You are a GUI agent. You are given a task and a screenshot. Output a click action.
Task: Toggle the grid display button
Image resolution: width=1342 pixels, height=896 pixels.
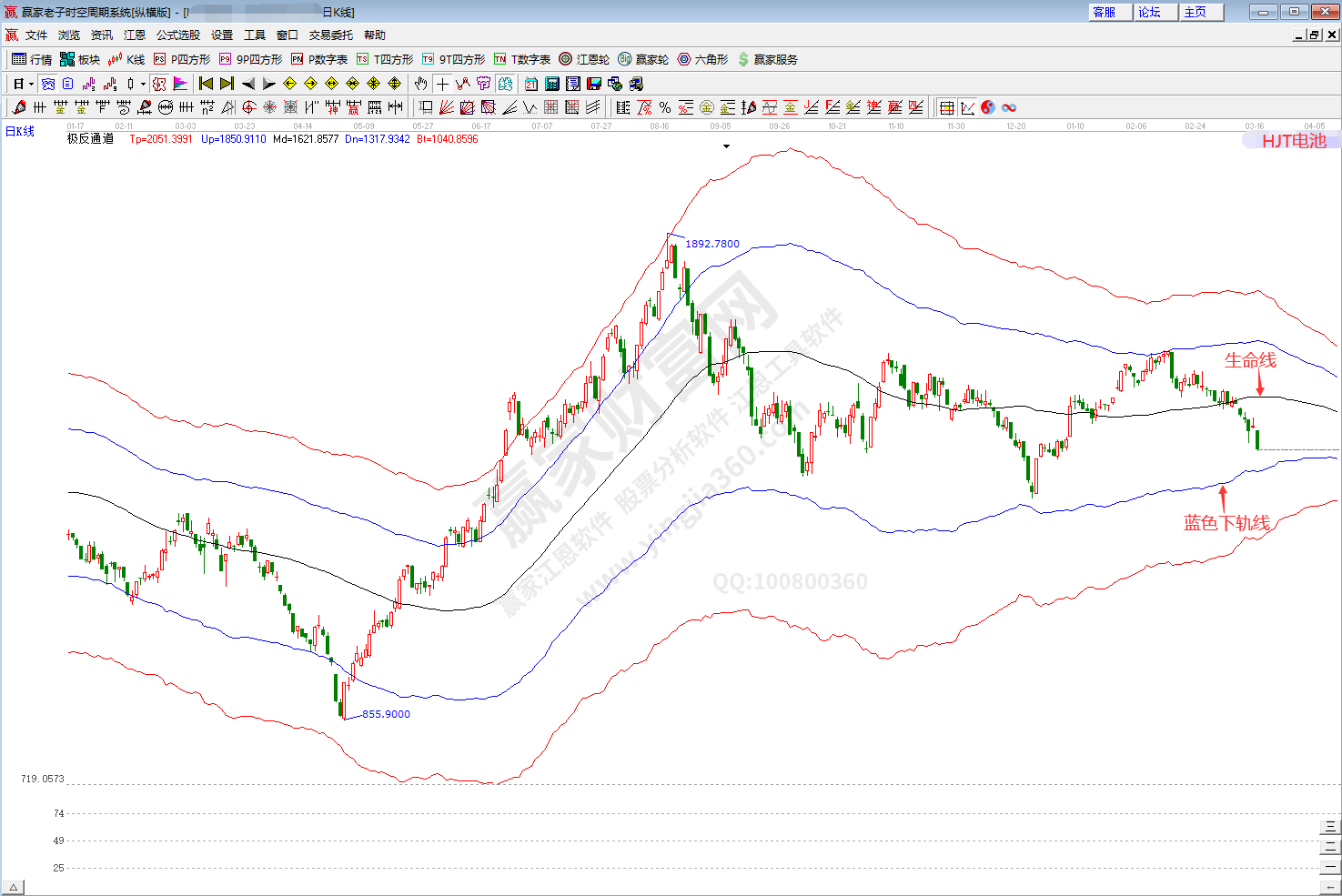[946, 107]
